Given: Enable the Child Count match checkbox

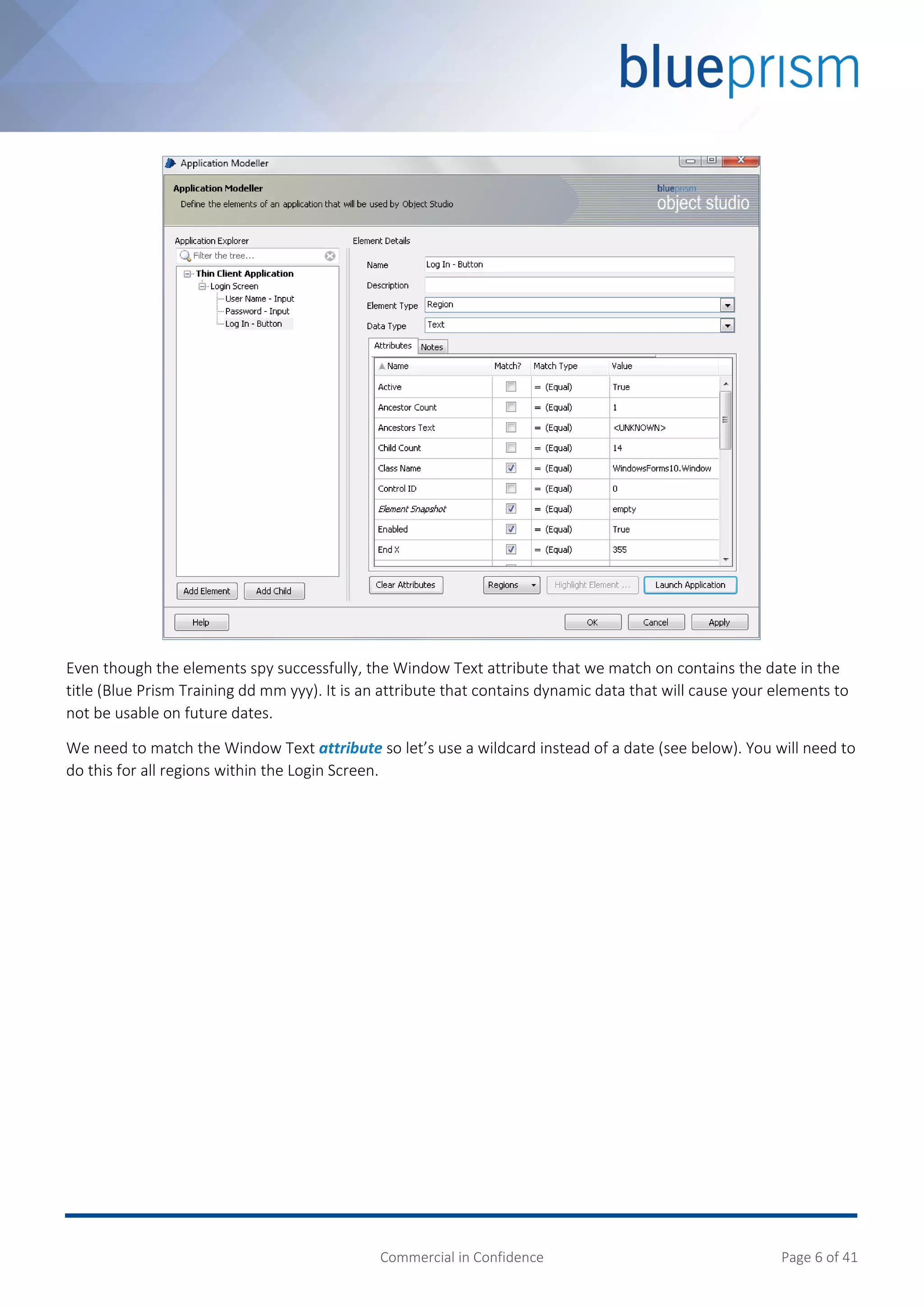Looking at the screenshot, I should coord(511,448).
